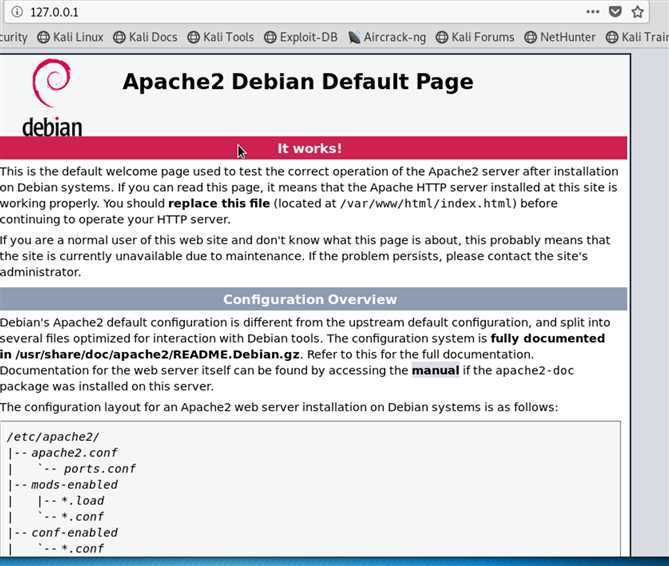This screenshot has width=669, height=566.
Task: Click the ports.conf entry in layout tree
Action: (x=99, y=469)
